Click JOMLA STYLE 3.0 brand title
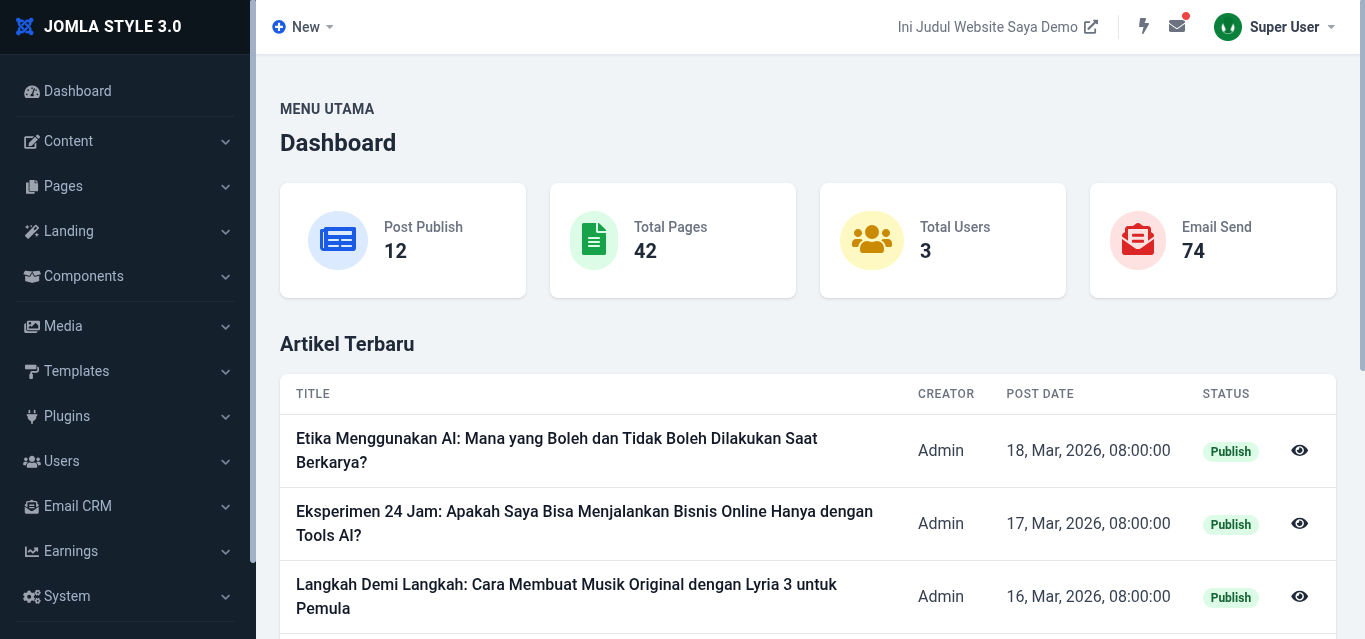 [113, 27]
